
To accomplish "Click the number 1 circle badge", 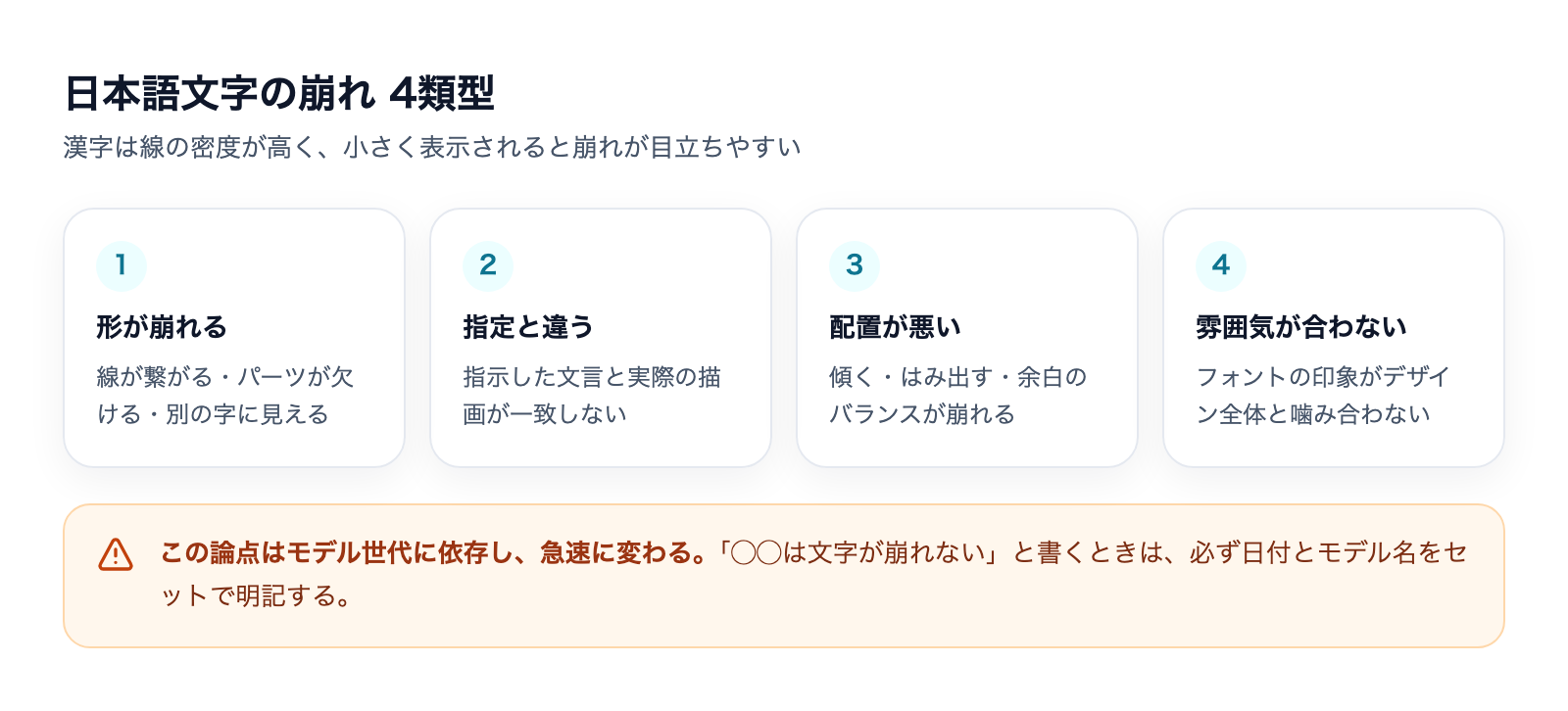I will click(x=122, y=265).
